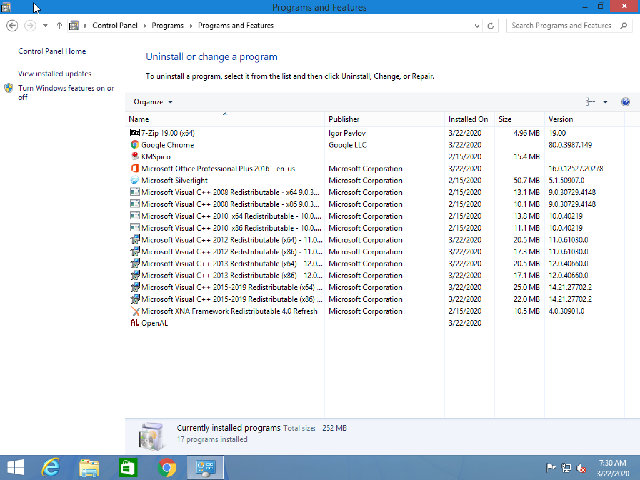The image size is (640, 480).
Task: Select Visual C++ 2013 Redistributable (x64) icon
Action: 135,264
